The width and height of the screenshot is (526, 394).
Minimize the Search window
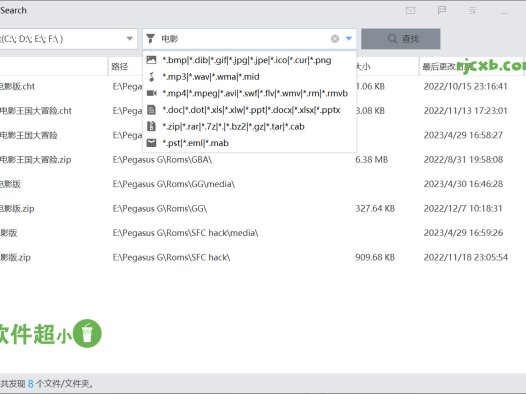coord(504,13)
